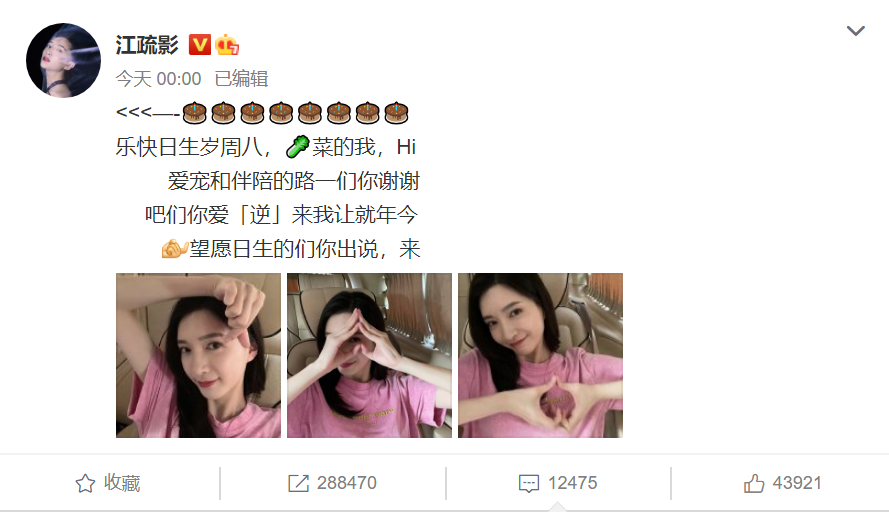Viewport: 889px width, 512px height.
Task: Click the orange V verified badge
Action: tap(200, 45)
